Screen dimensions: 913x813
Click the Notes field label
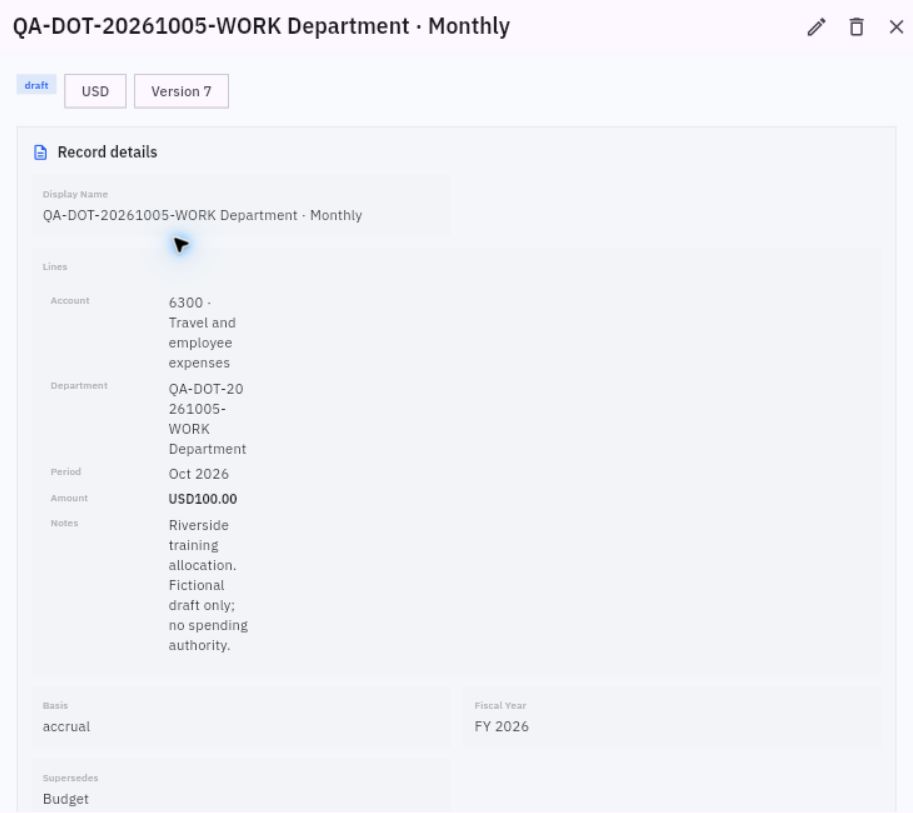click(x=64, y=523)
